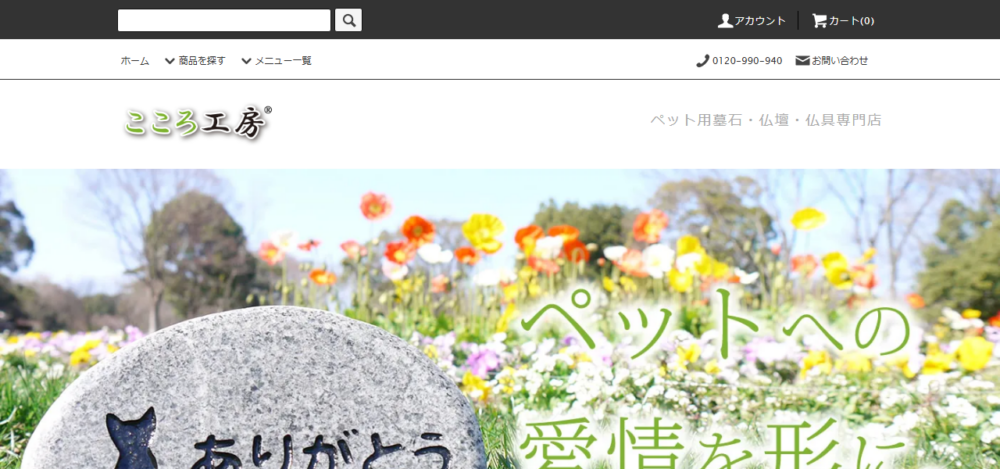Click the envelope mail icon
1000x469 pixels.
pos(802,61)
